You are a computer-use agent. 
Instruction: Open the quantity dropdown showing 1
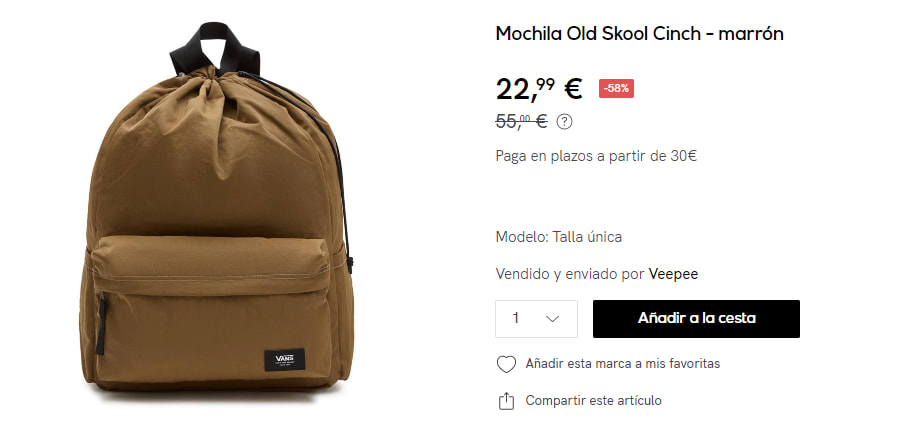click(536, 319)
